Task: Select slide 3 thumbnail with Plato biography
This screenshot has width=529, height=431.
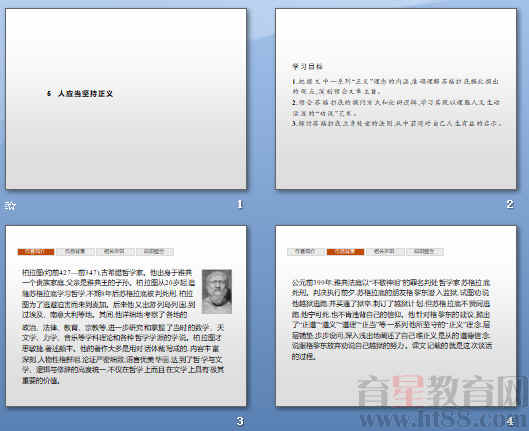Action: 126,316
